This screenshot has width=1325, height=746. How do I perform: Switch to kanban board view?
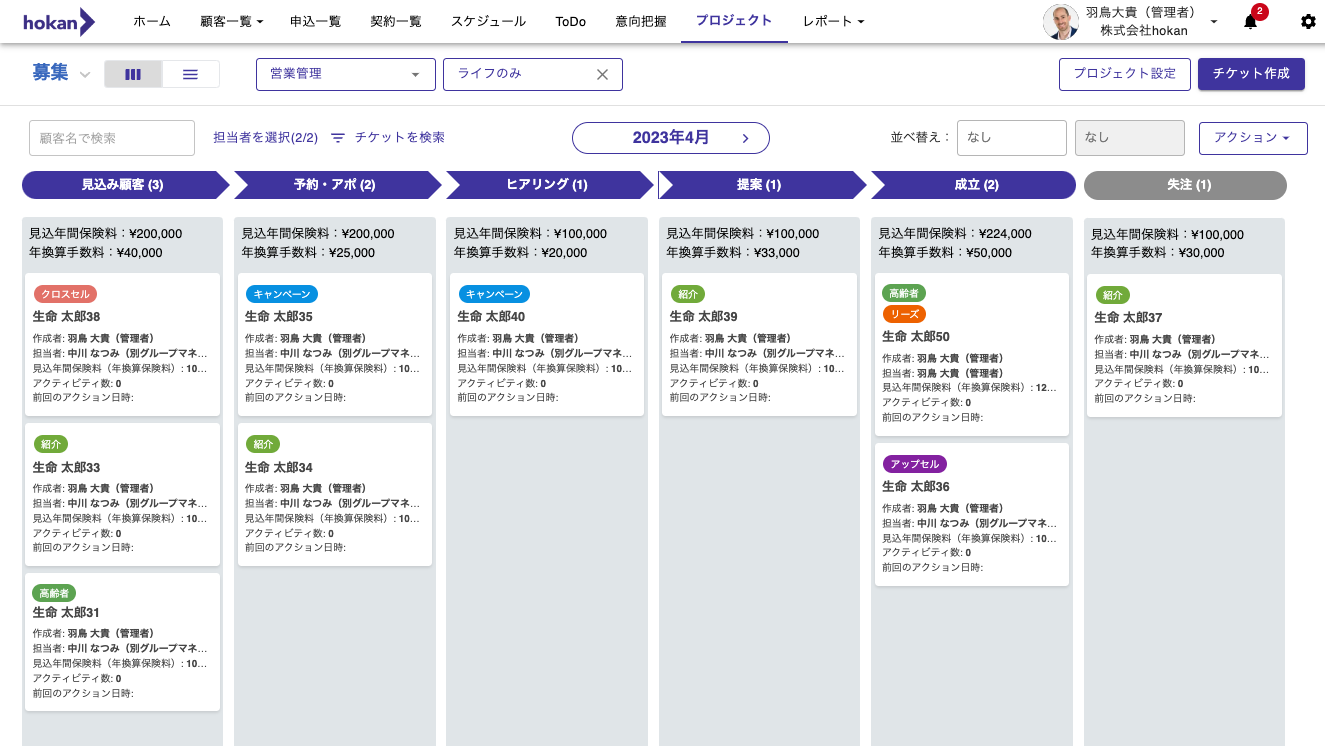coord(133,74)
